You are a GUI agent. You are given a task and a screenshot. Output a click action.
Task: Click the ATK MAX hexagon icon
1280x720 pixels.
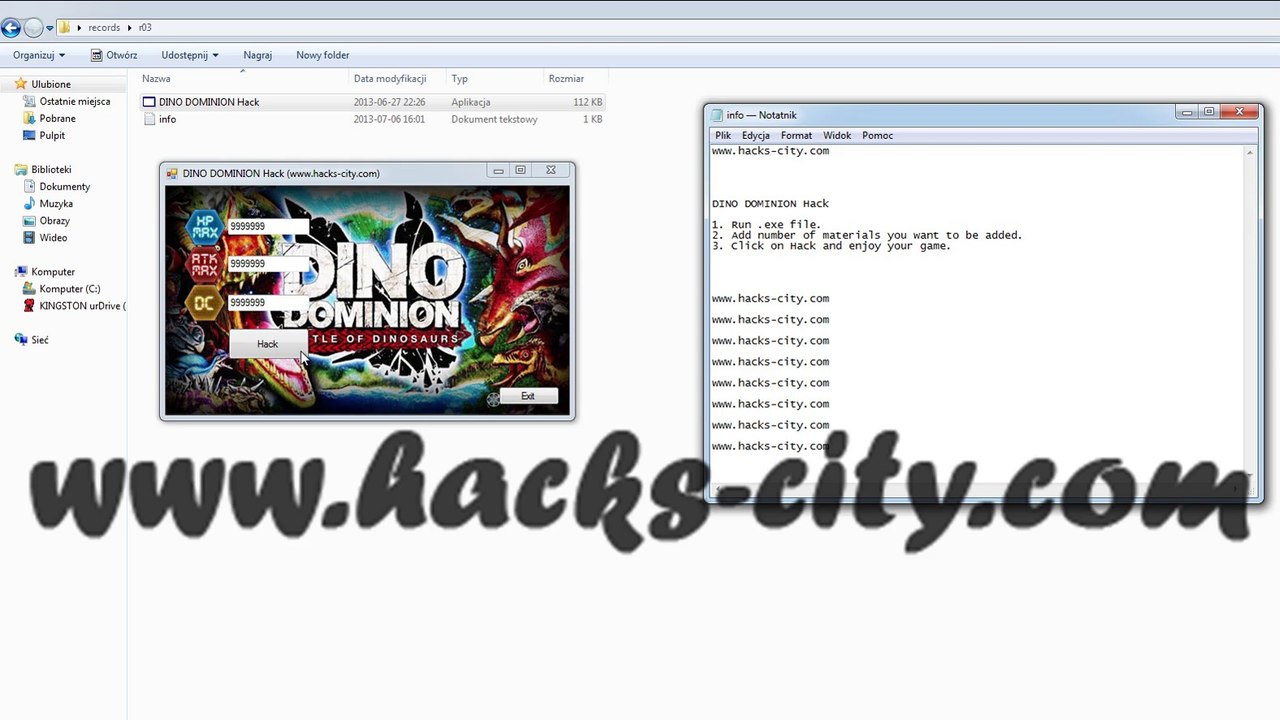205,265
